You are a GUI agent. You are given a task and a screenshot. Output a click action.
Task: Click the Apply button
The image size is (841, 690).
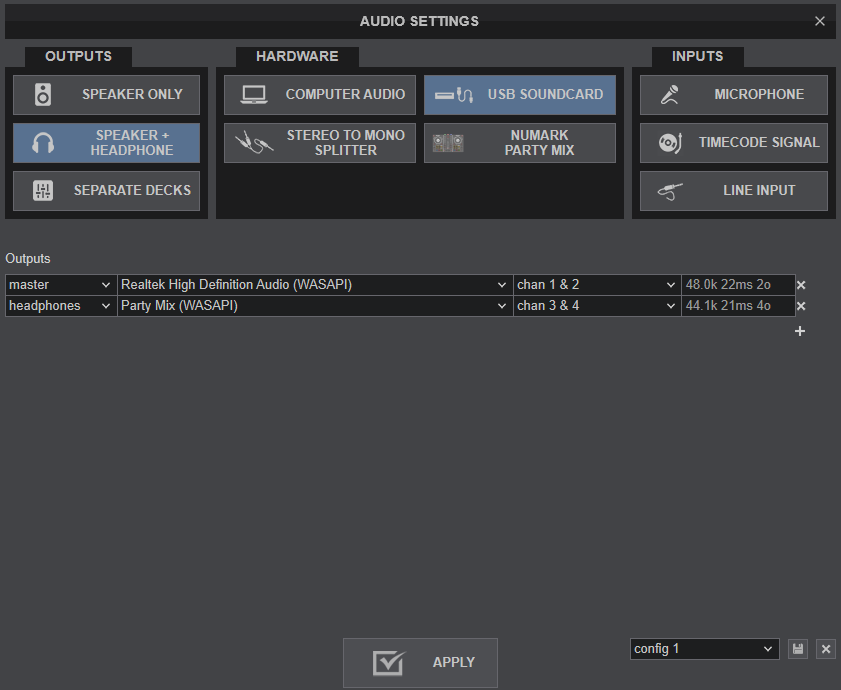point(420,663)
